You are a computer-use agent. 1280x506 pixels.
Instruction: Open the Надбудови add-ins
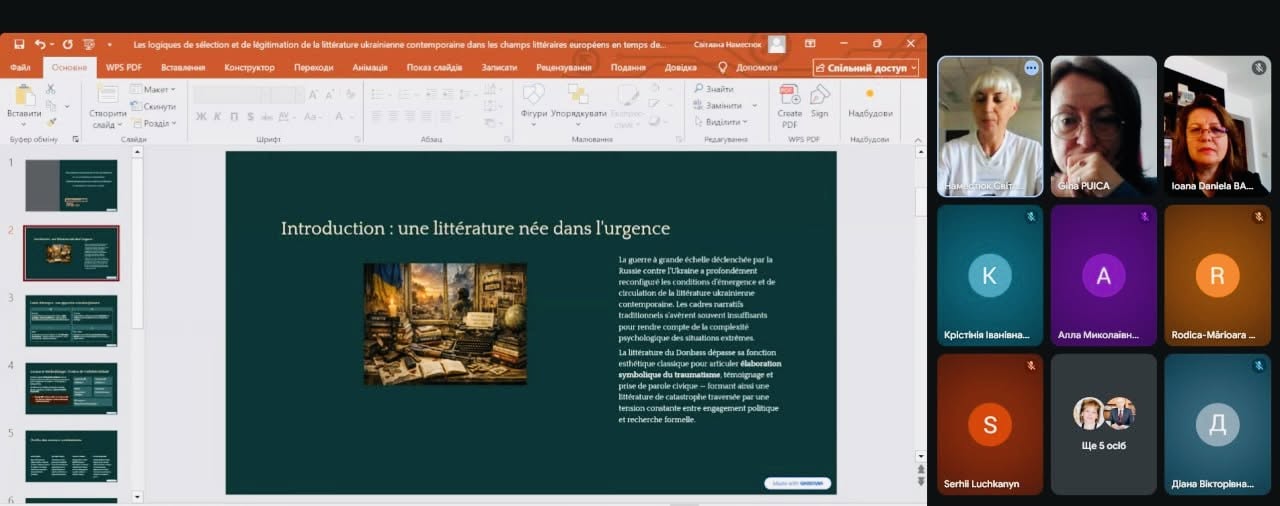870,101
